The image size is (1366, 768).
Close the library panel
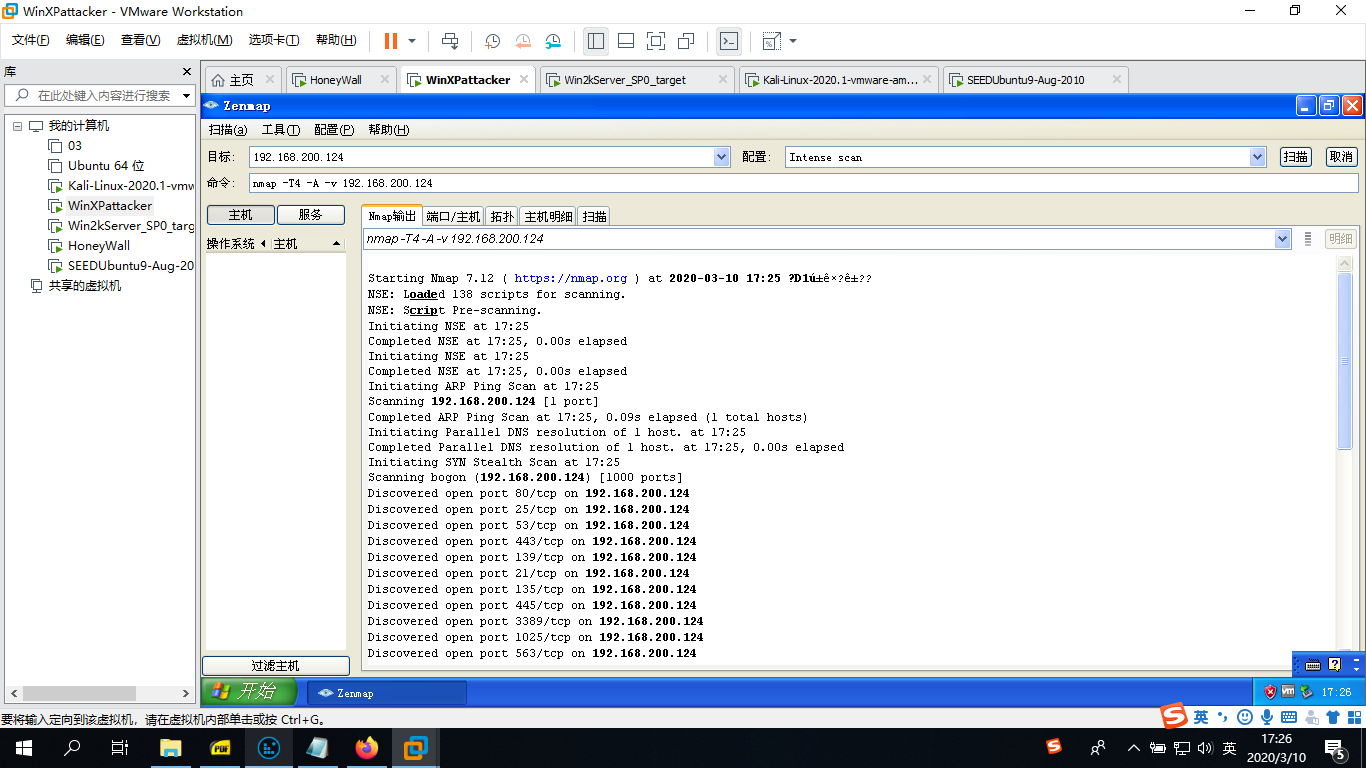click(x=186, y=72)
